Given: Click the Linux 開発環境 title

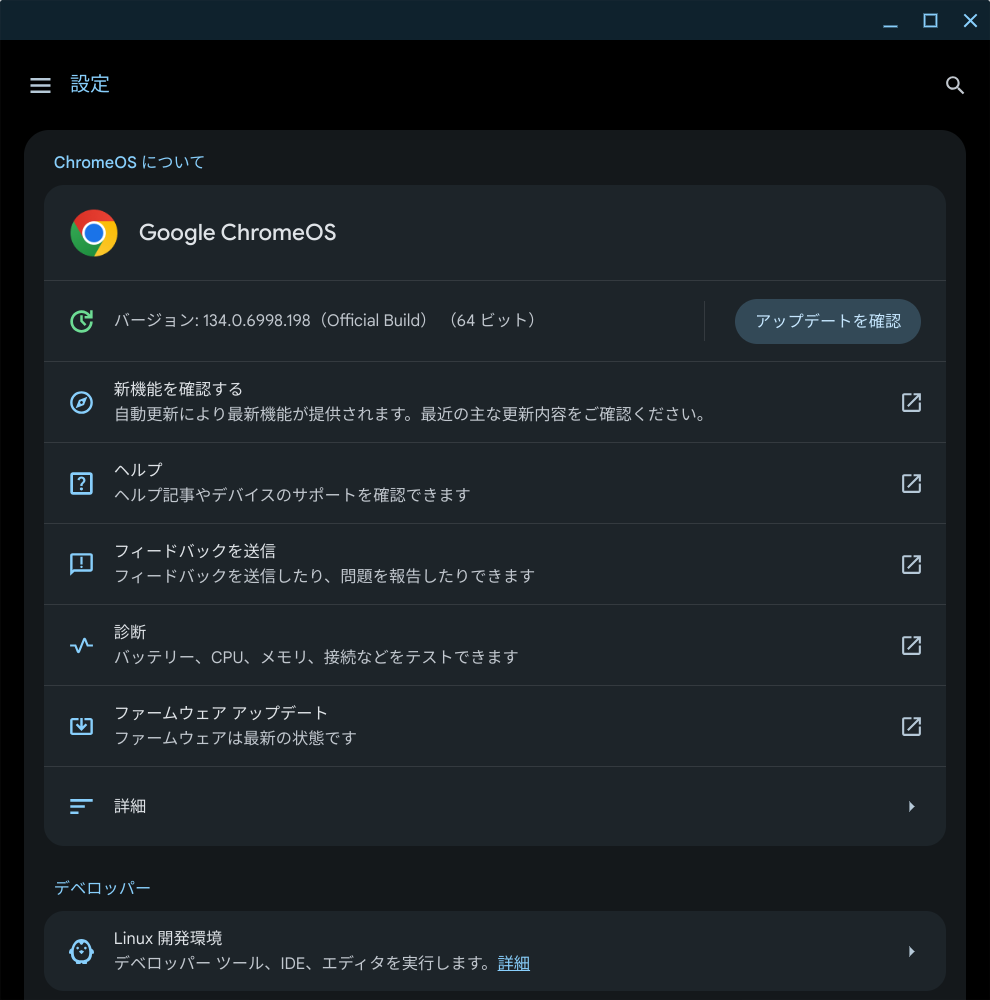Looking at the screenshot, I should pos(168,939).
